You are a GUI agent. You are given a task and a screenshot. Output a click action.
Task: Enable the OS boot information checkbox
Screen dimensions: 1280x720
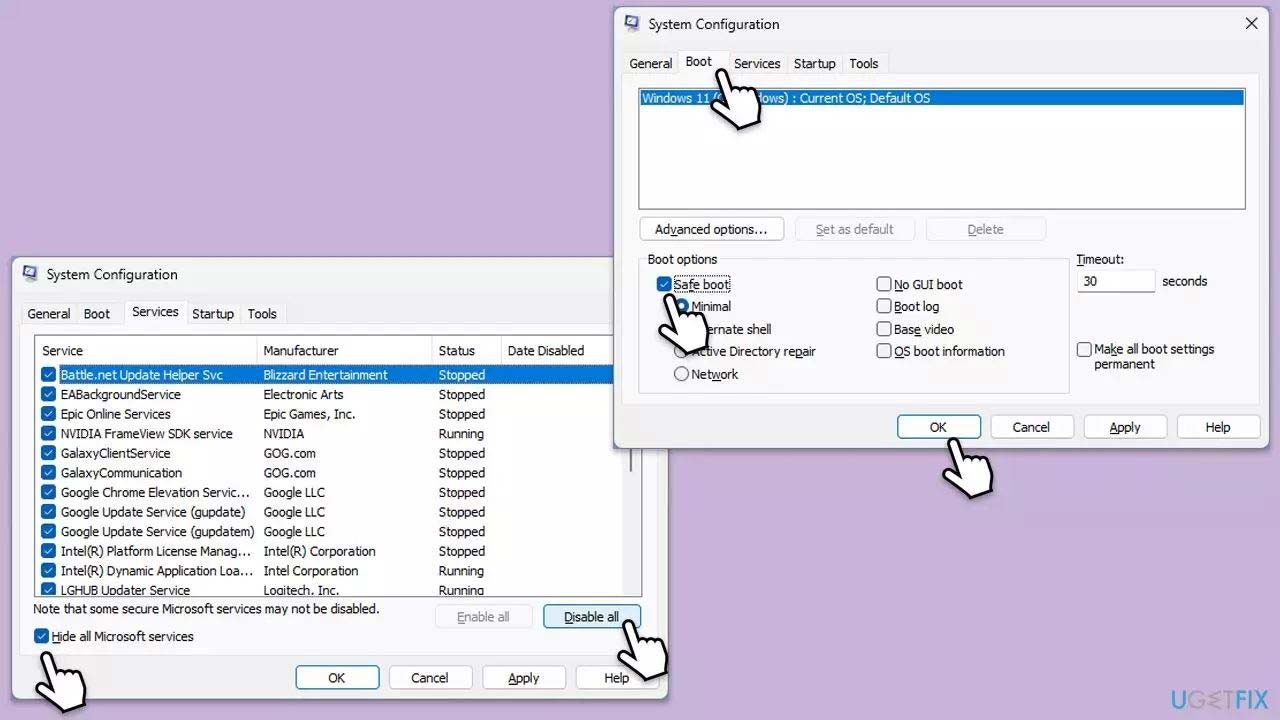click(884, 351)
